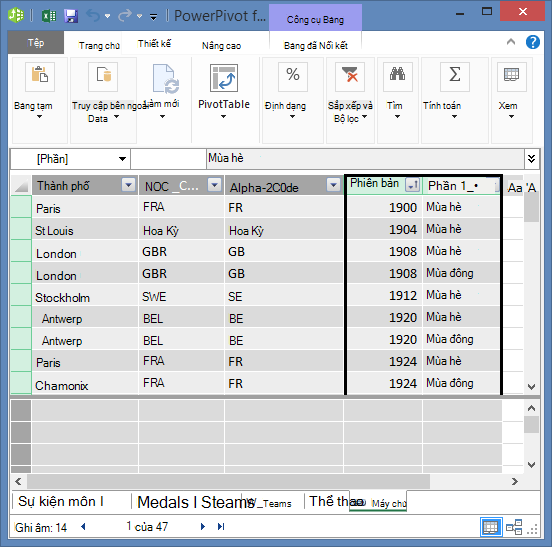Click the select-all corner of grid
Viewport: 552px width, 547px height.
21,185
